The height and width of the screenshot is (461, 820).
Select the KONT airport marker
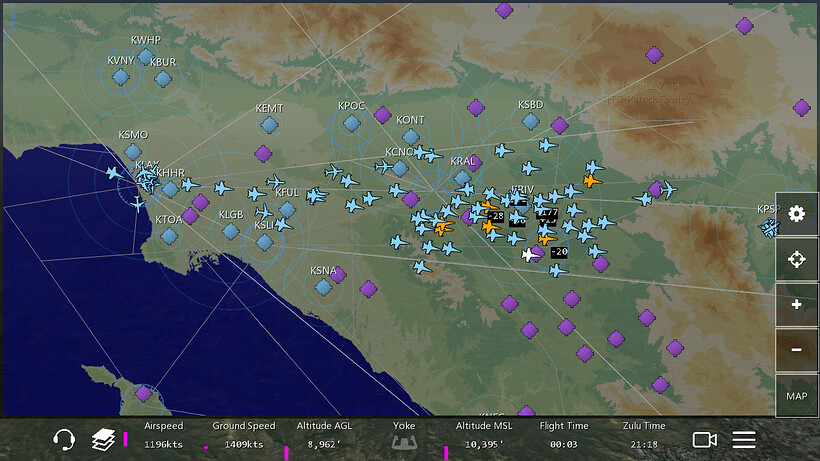[411, 137]
